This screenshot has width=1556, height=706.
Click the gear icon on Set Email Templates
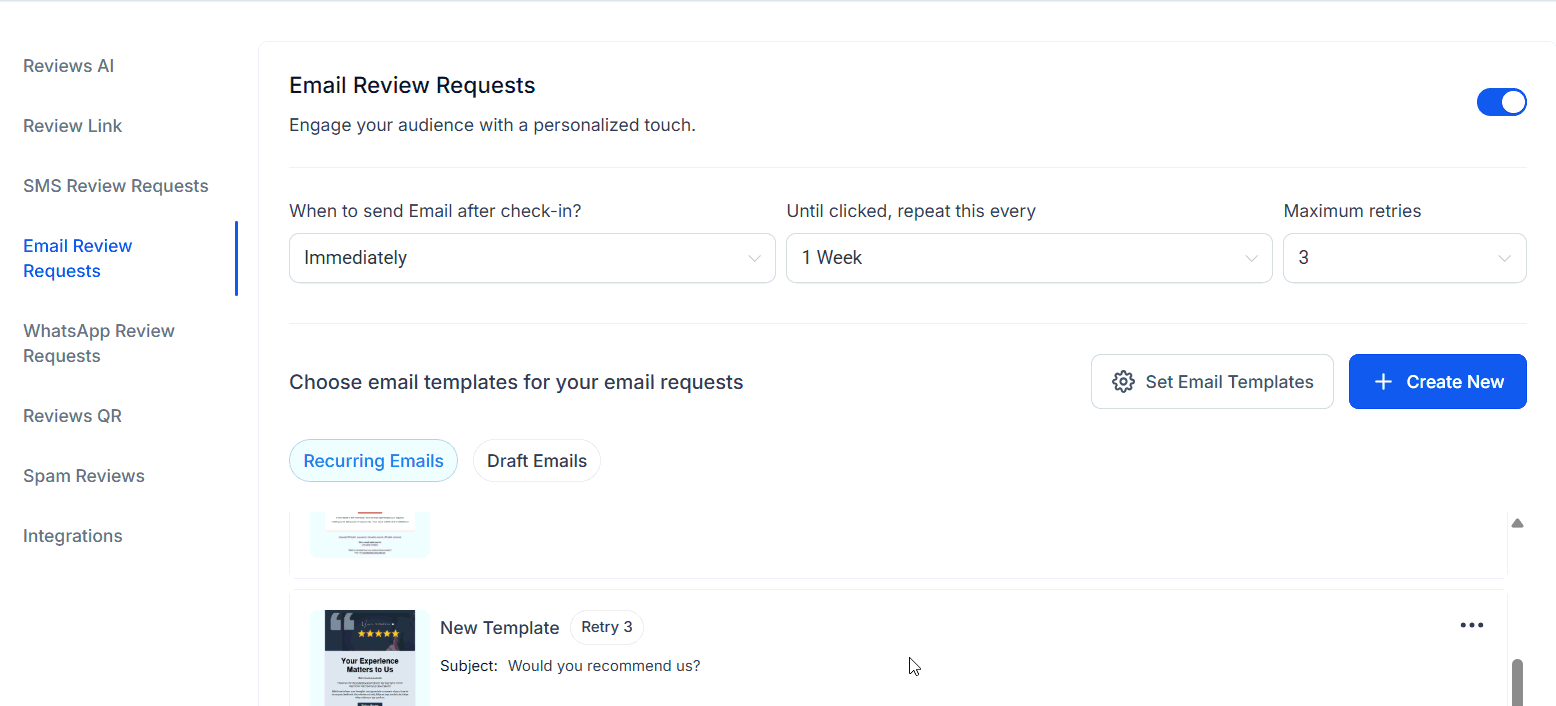(1123, 381)
